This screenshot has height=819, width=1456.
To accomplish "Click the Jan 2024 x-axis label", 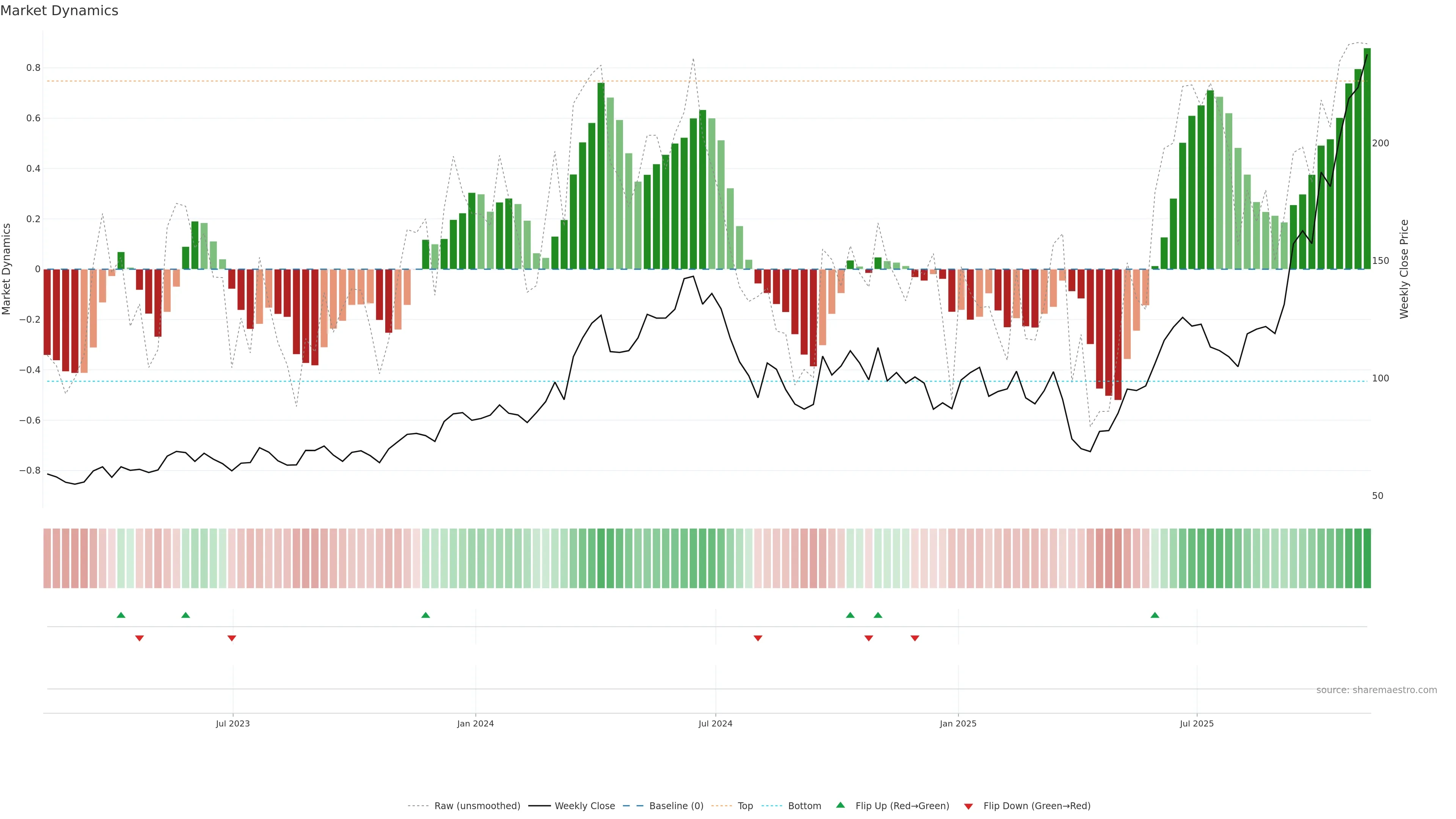I will pos(475,723).
